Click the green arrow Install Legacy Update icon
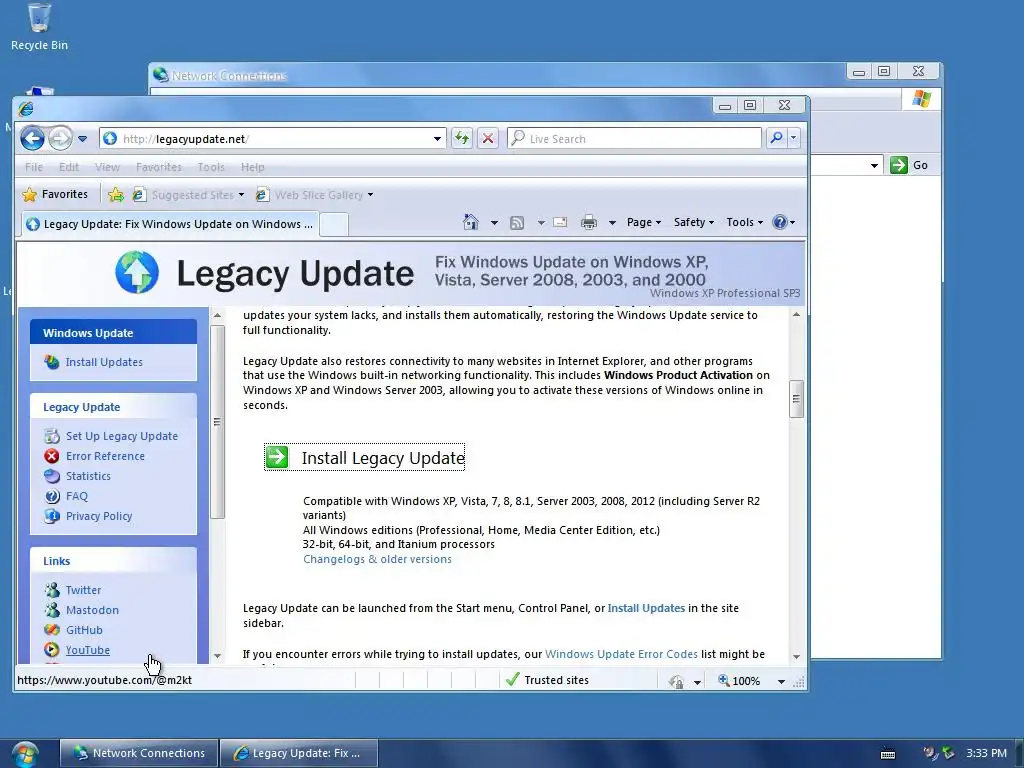Image resolution: width=1024 pixels, height=768 pixels. point(277,456)
